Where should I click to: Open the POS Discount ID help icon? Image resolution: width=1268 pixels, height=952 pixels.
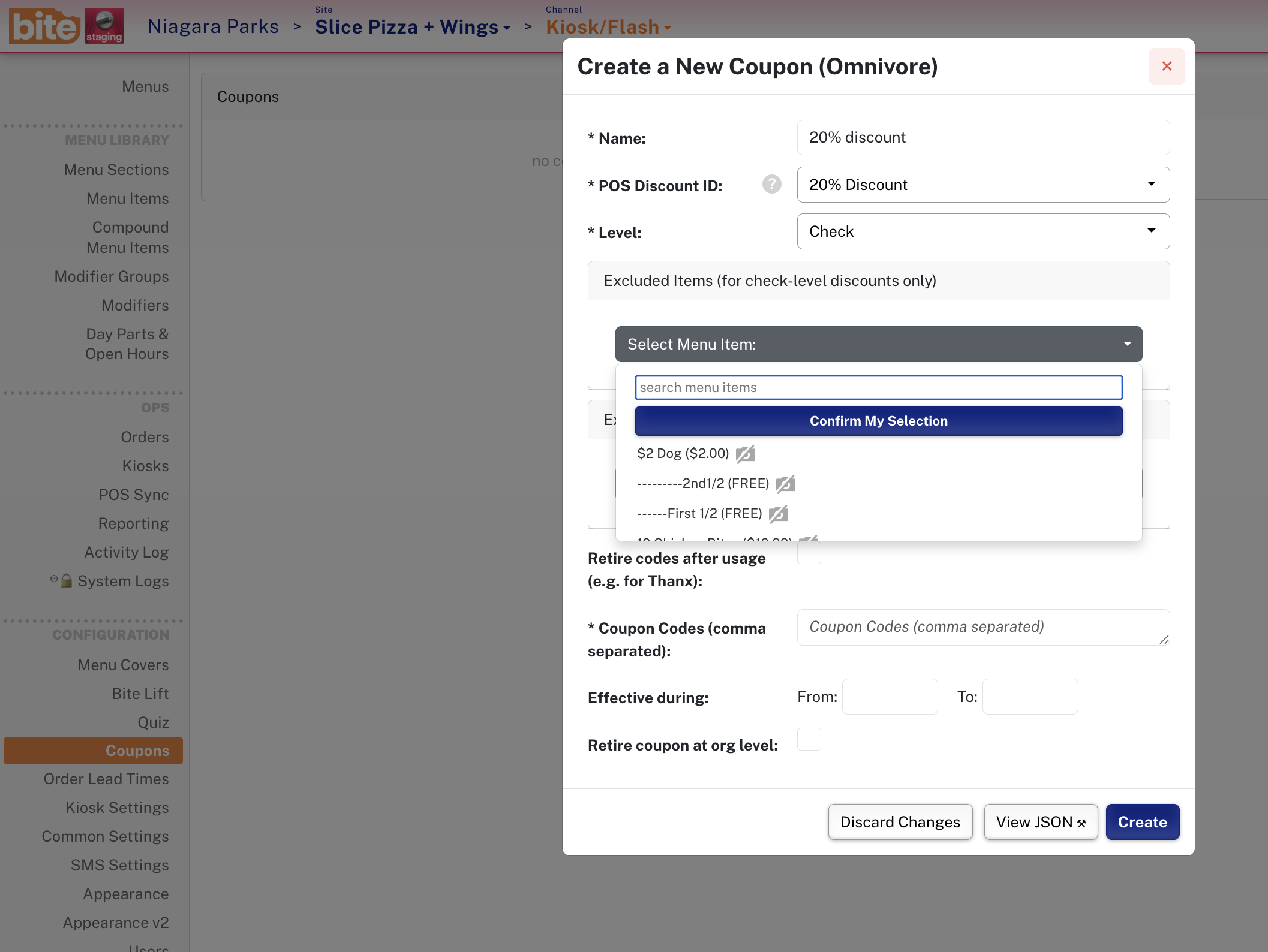click(771, 185)
